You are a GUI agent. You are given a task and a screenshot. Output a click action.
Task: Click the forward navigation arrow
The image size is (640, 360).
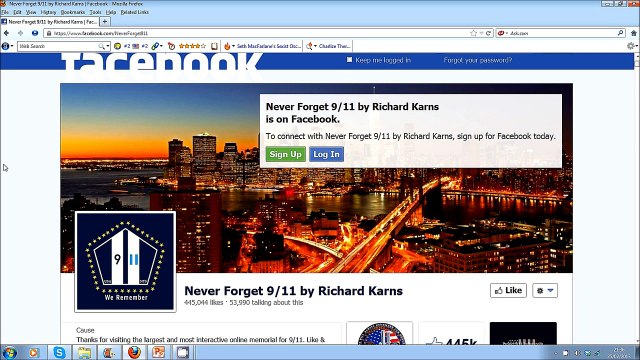pyautogui.click(x=20, y=33)
